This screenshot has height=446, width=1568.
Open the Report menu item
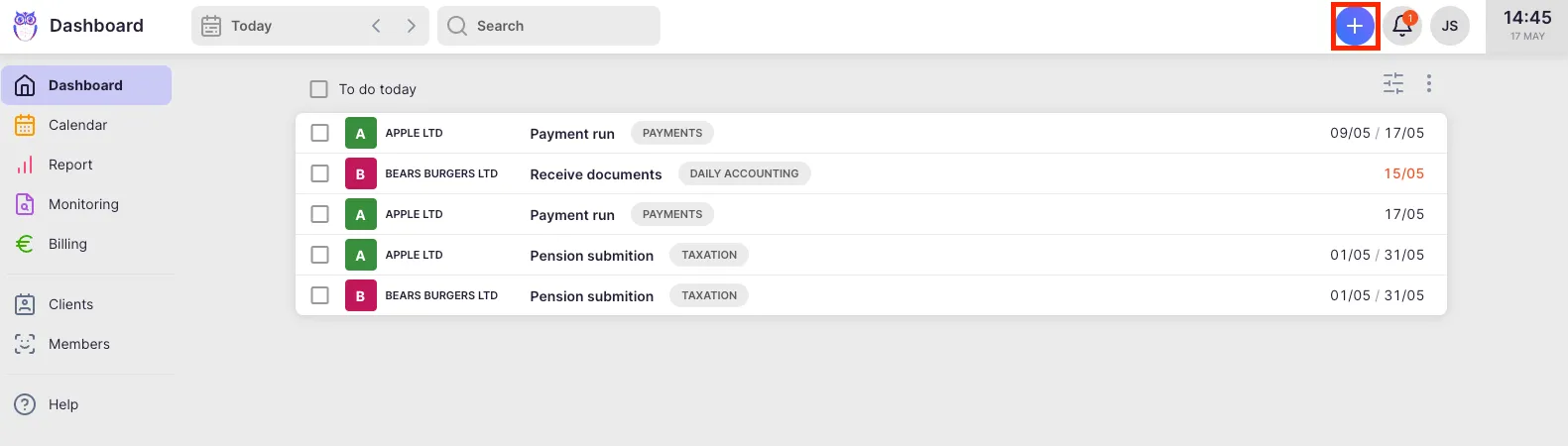86,165
